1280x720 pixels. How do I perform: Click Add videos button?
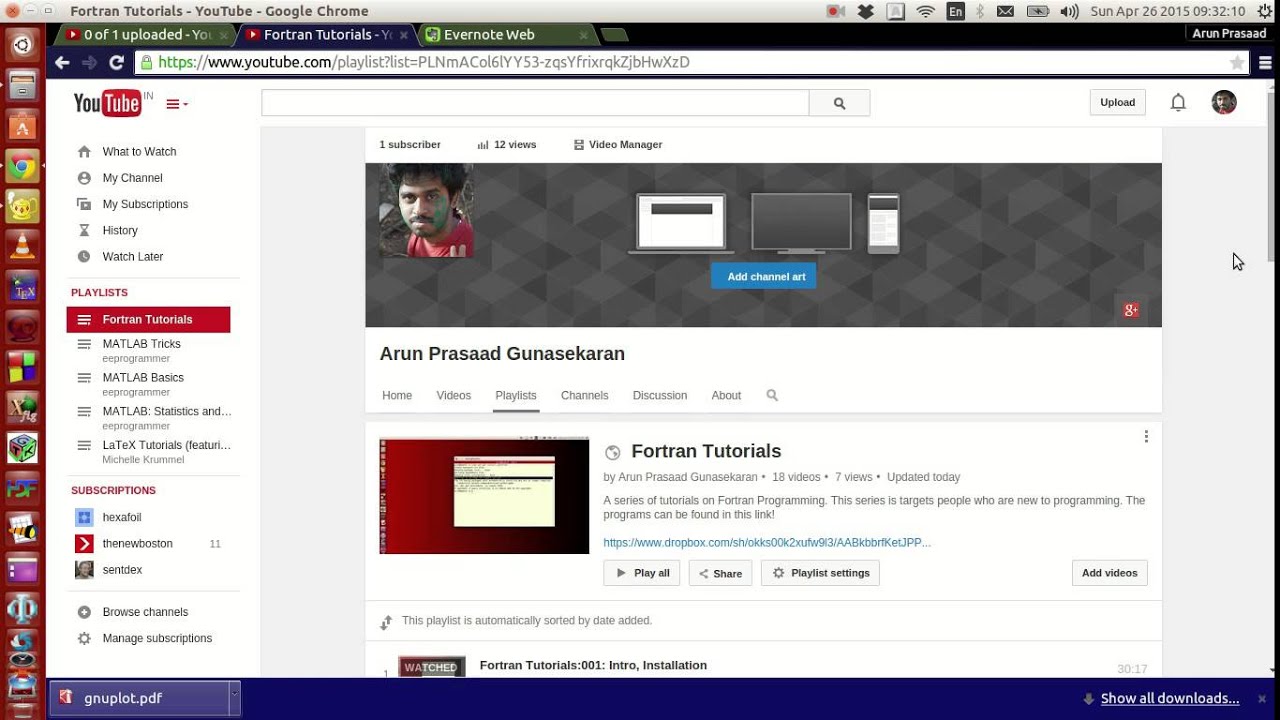[x=1109, y=573]
